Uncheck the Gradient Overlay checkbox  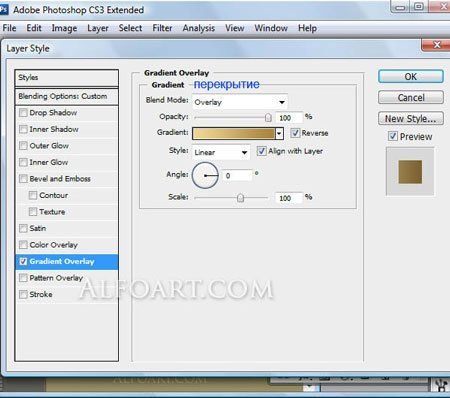click(x=23, y=261)
